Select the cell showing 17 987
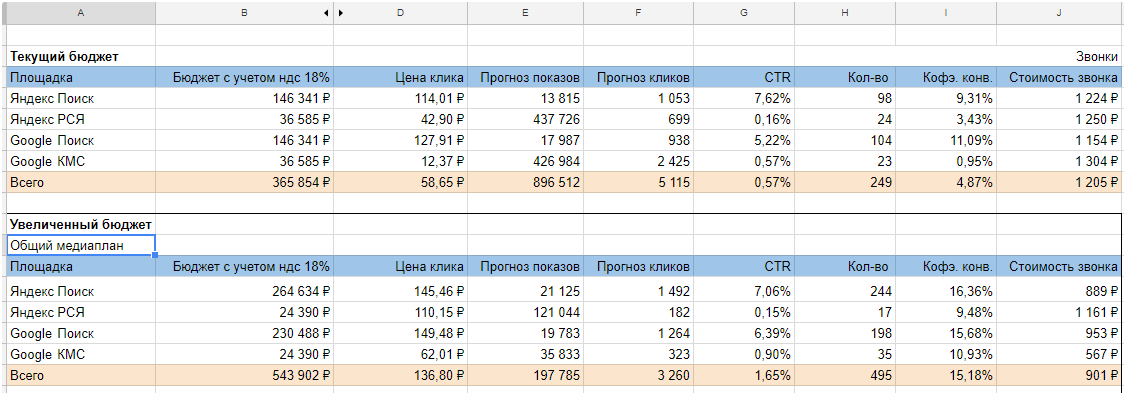The image size is (1124, 393). [x=525, y=141]
